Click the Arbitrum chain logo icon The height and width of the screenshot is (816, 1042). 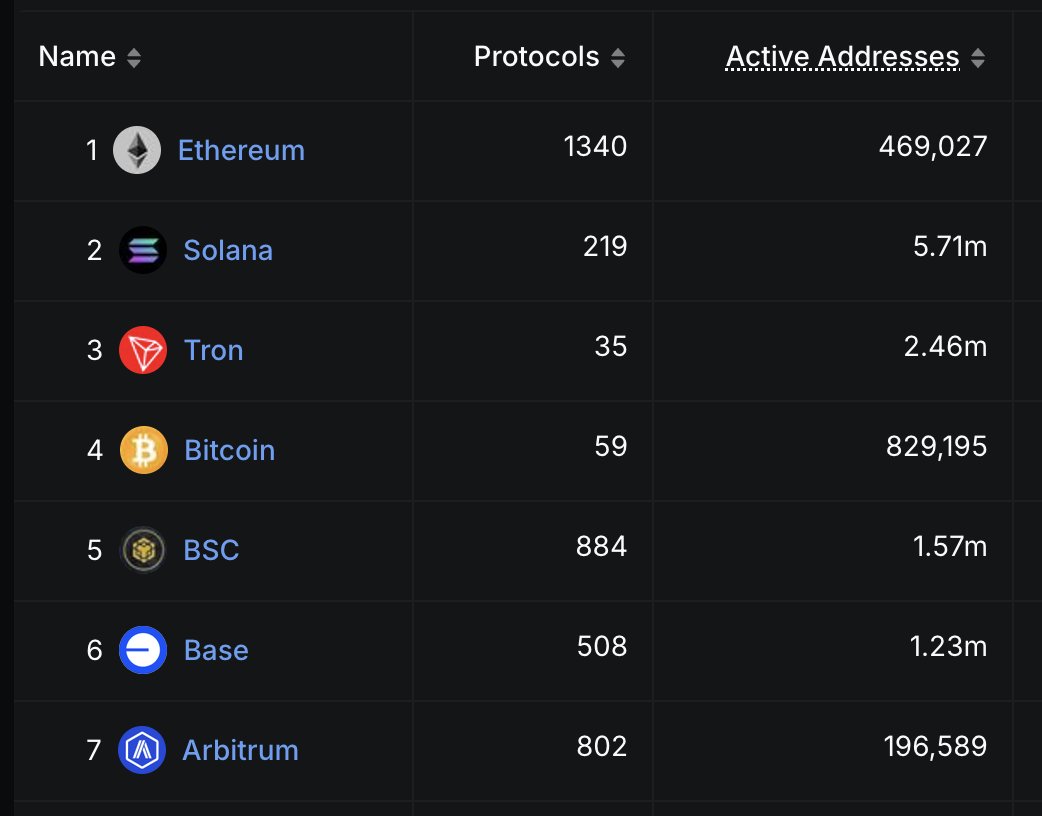click(x=142, y=750)
